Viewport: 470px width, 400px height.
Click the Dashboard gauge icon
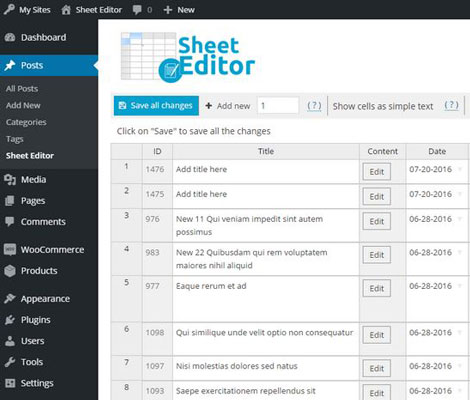pos(10,37)
